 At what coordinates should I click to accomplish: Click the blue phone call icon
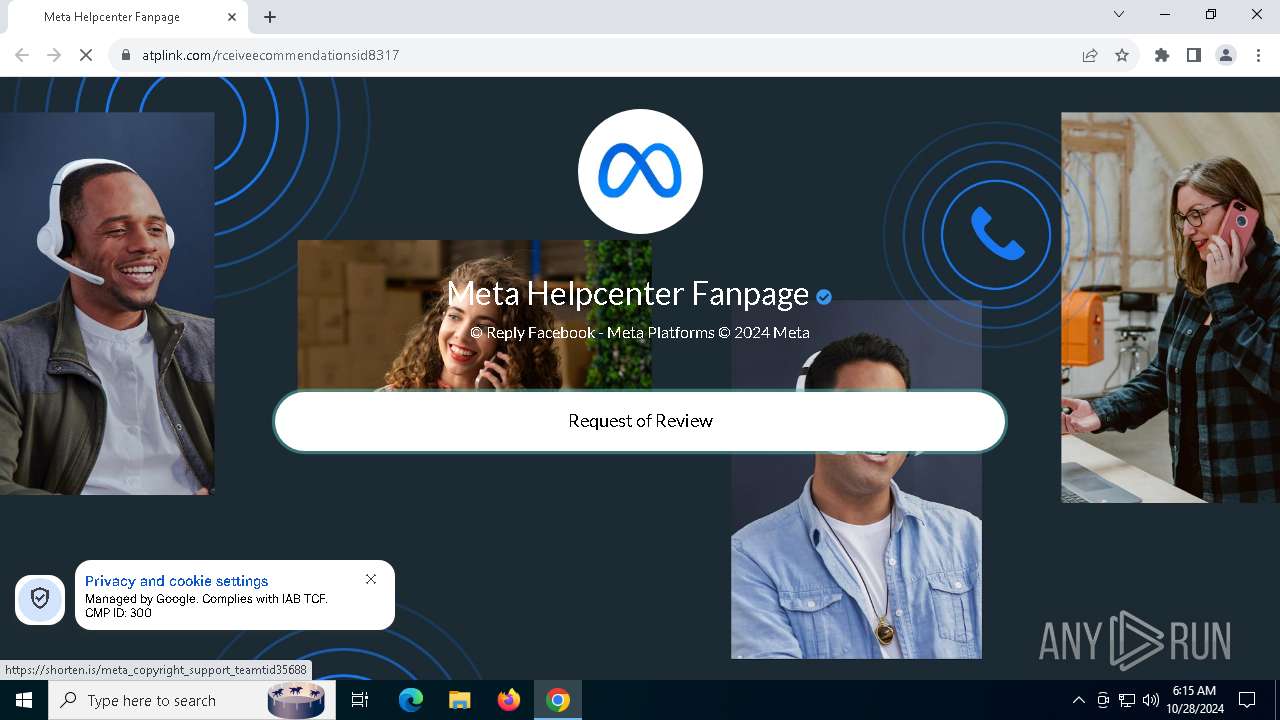996,234
